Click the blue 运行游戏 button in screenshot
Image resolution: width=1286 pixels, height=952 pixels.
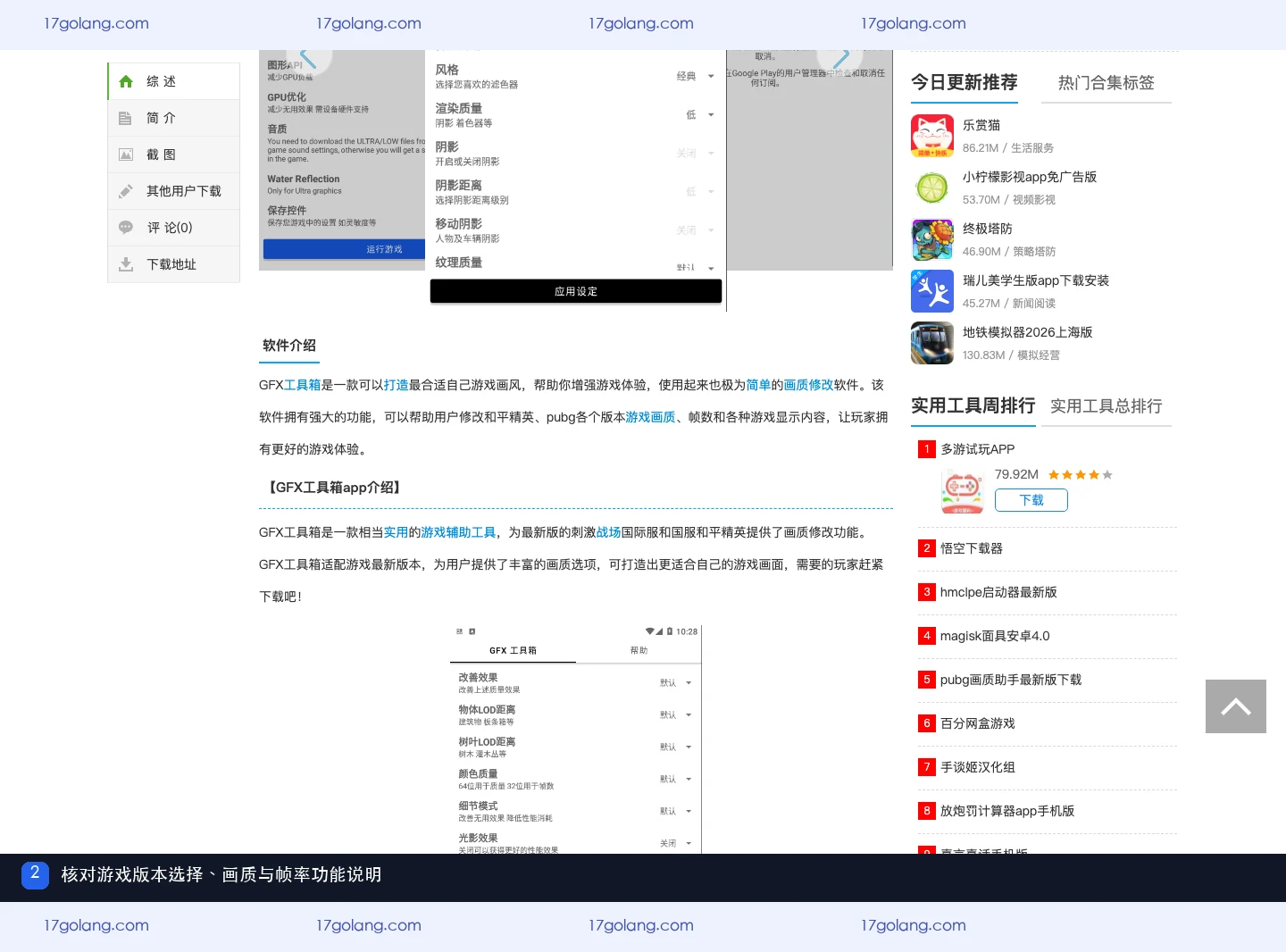click(x=343, y=249)
